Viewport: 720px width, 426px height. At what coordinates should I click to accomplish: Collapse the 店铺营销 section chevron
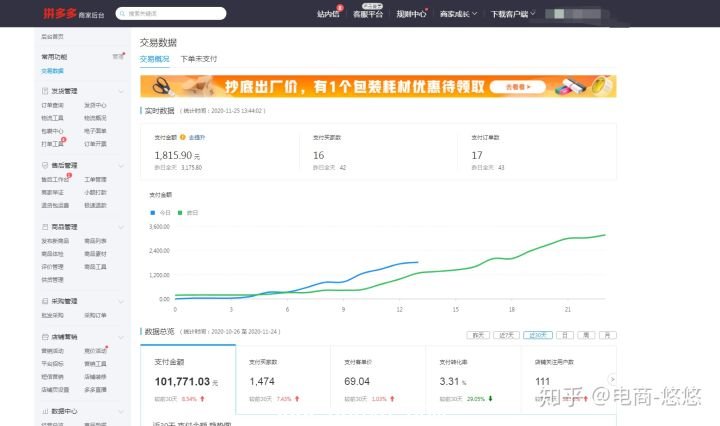(x=121, y=337)
